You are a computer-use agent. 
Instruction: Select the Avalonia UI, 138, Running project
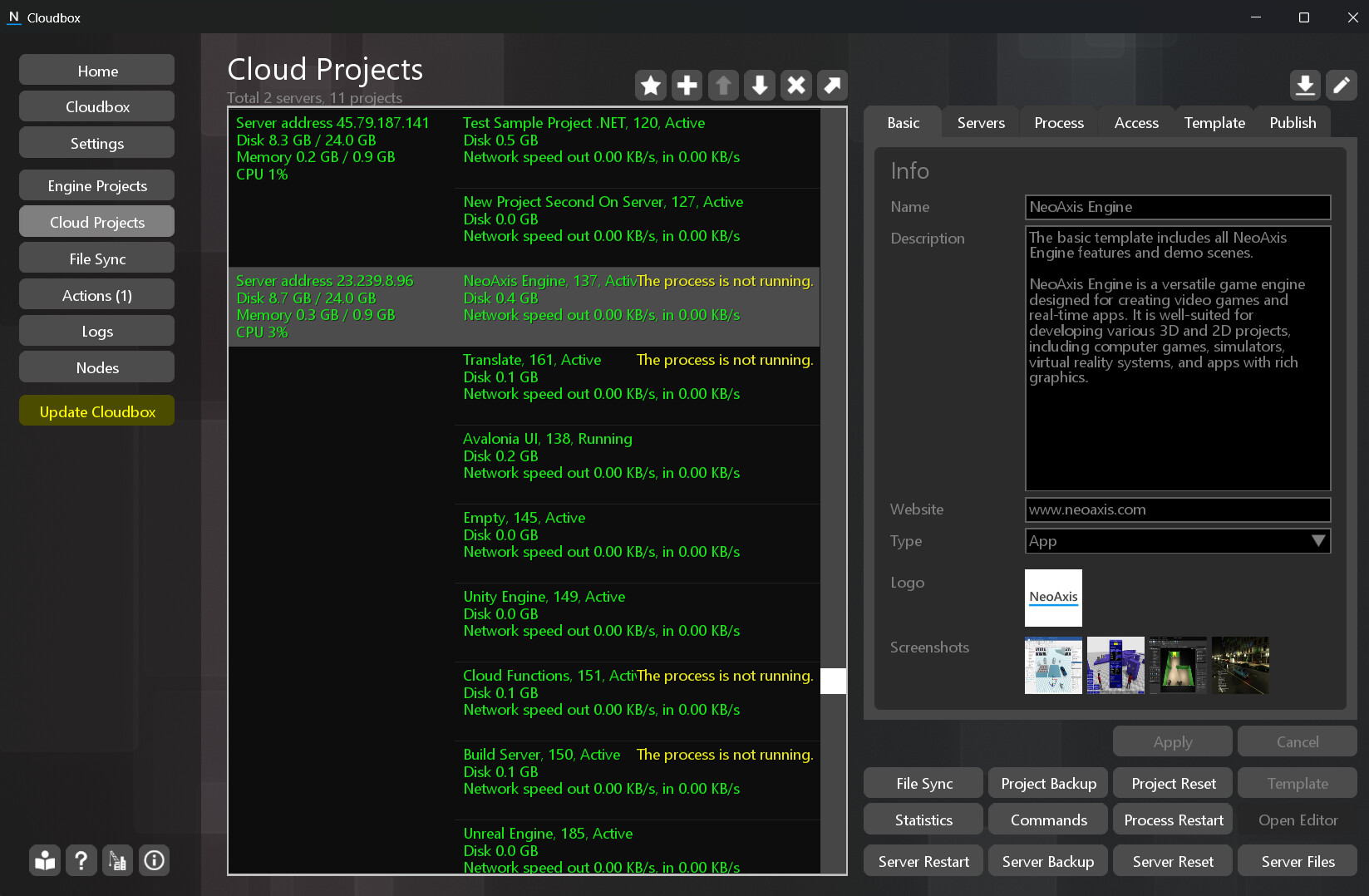tap(638, 465)
